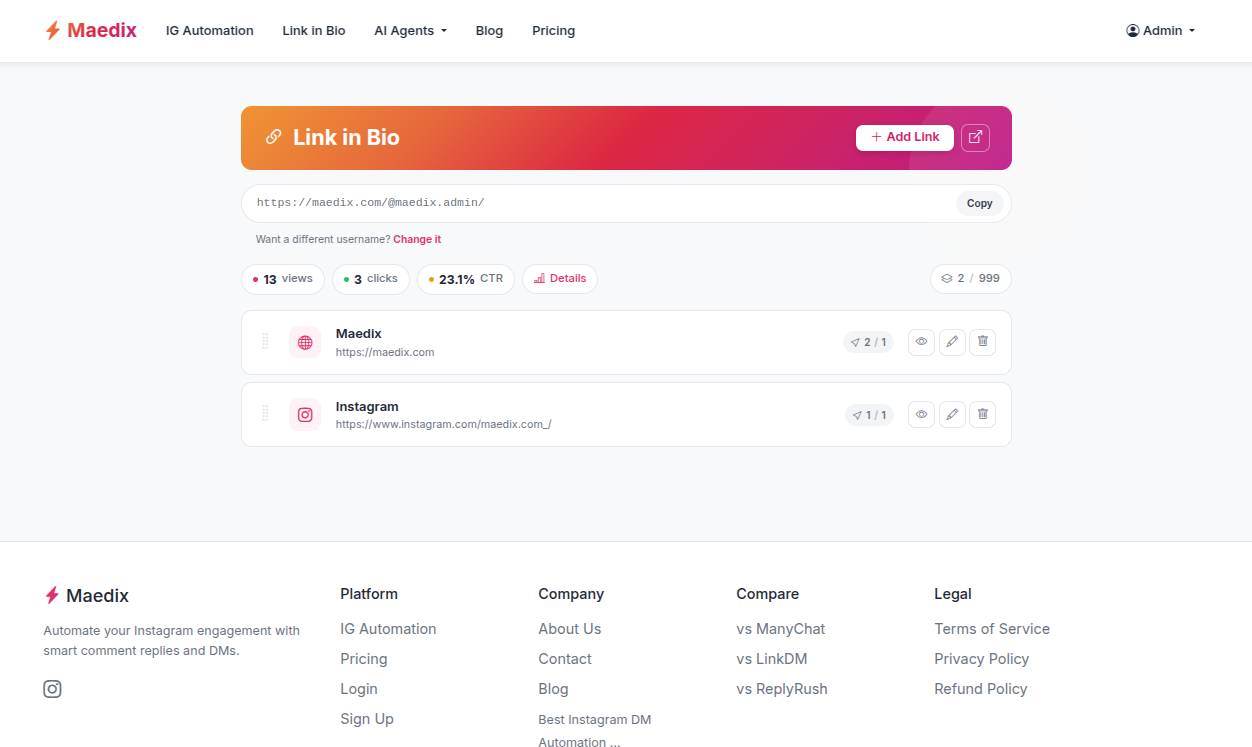Edit the Instagram link with the pencil icon
Screen dimensions: 1252x747
951,413
